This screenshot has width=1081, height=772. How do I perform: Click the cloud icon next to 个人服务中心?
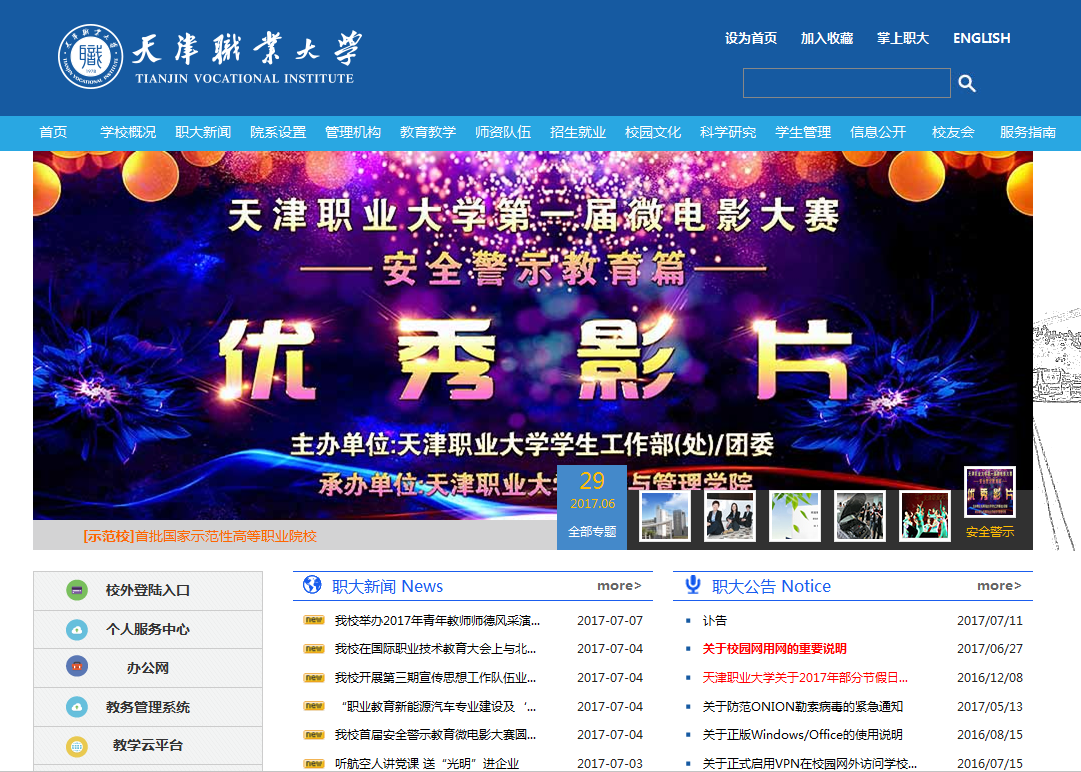tap(77, 629)
